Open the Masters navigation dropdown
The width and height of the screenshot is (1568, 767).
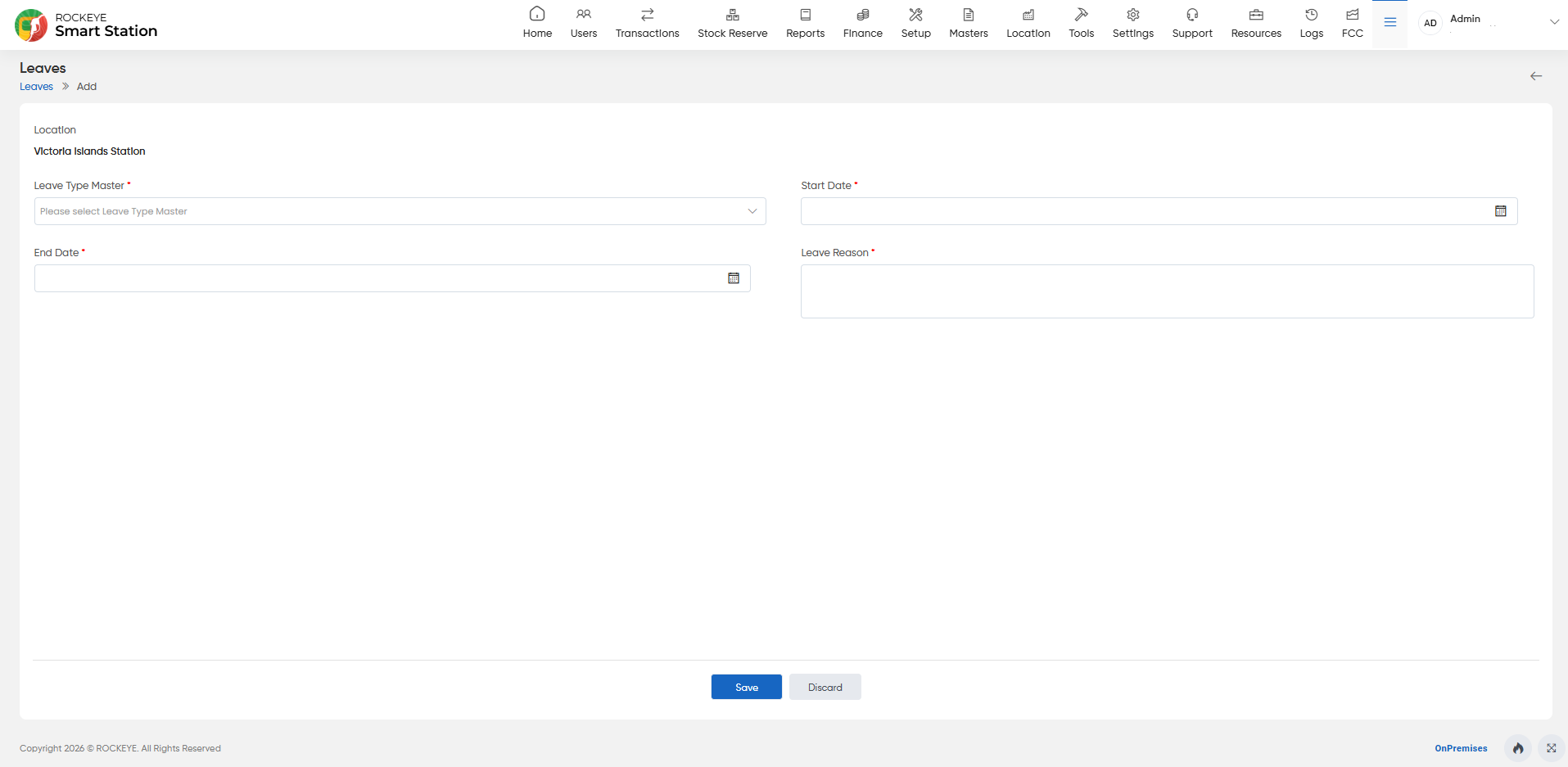pos(969,23)
